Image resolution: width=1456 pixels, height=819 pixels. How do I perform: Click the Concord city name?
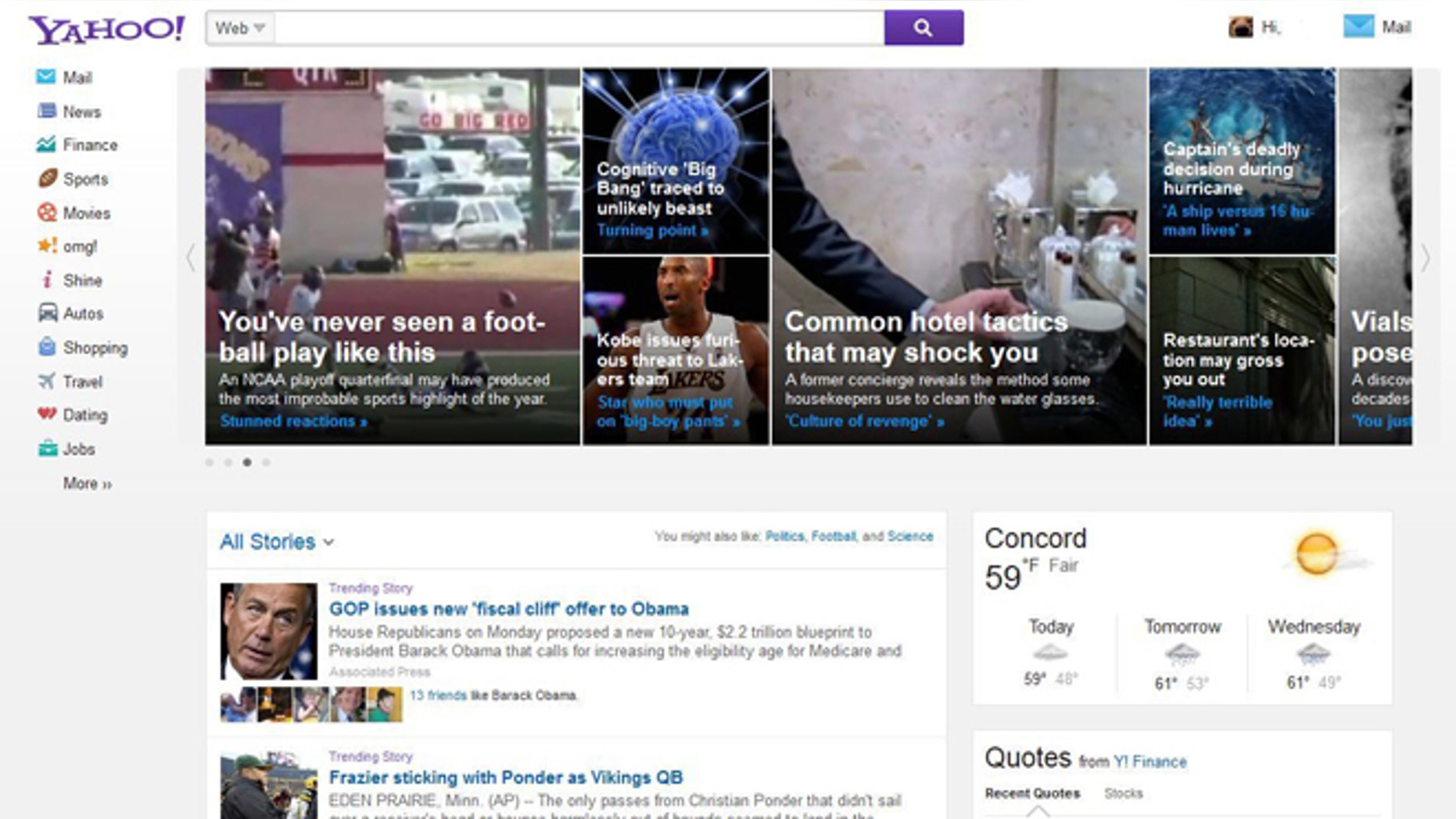coord(1035,538)
